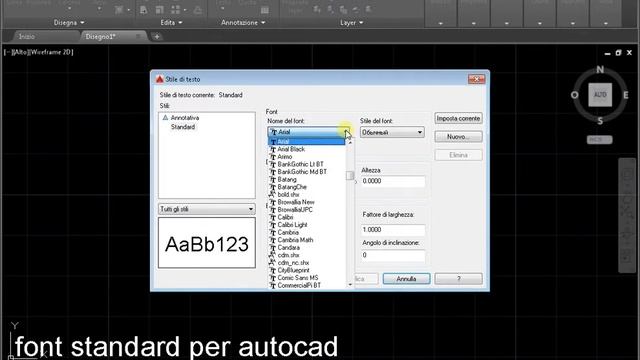Viewport: 640px width, 360px height.
Task: Choose the cdm_nc.shx font entry
Action: point(293,263)
